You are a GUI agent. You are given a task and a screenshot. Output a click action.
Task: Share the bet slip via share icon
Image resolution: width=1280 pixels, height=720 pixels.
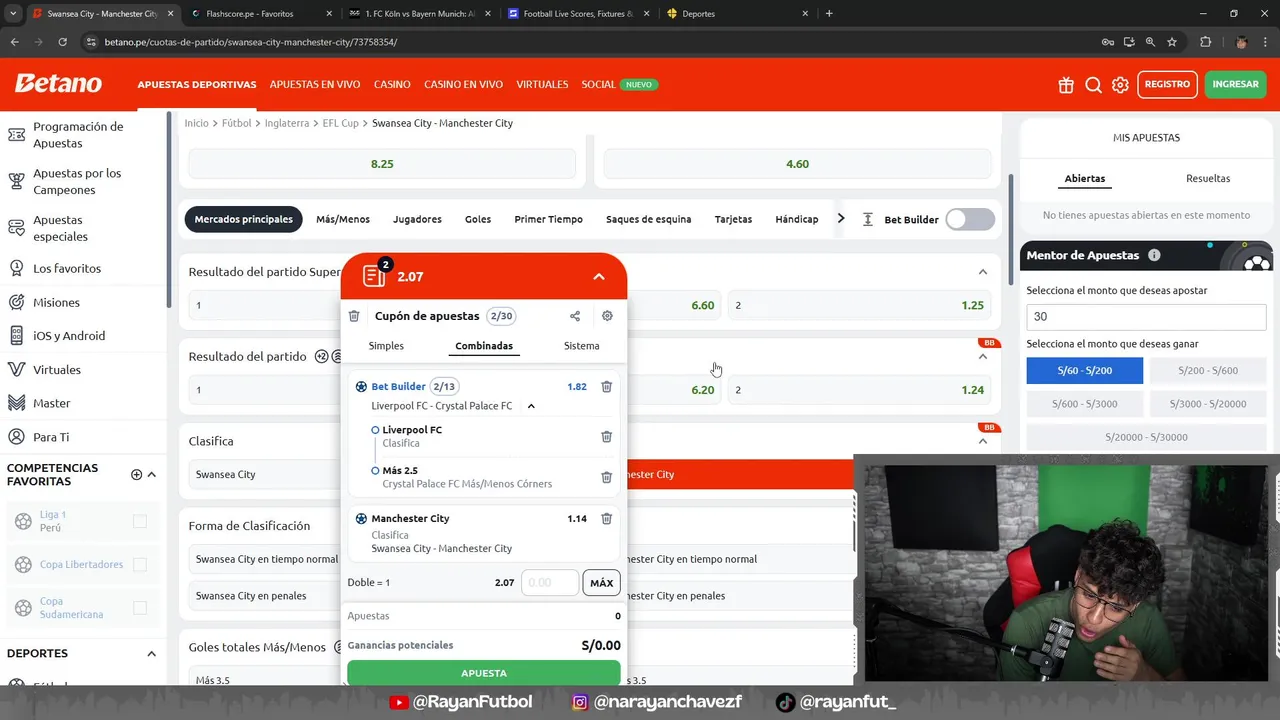[x=575, y=316]
